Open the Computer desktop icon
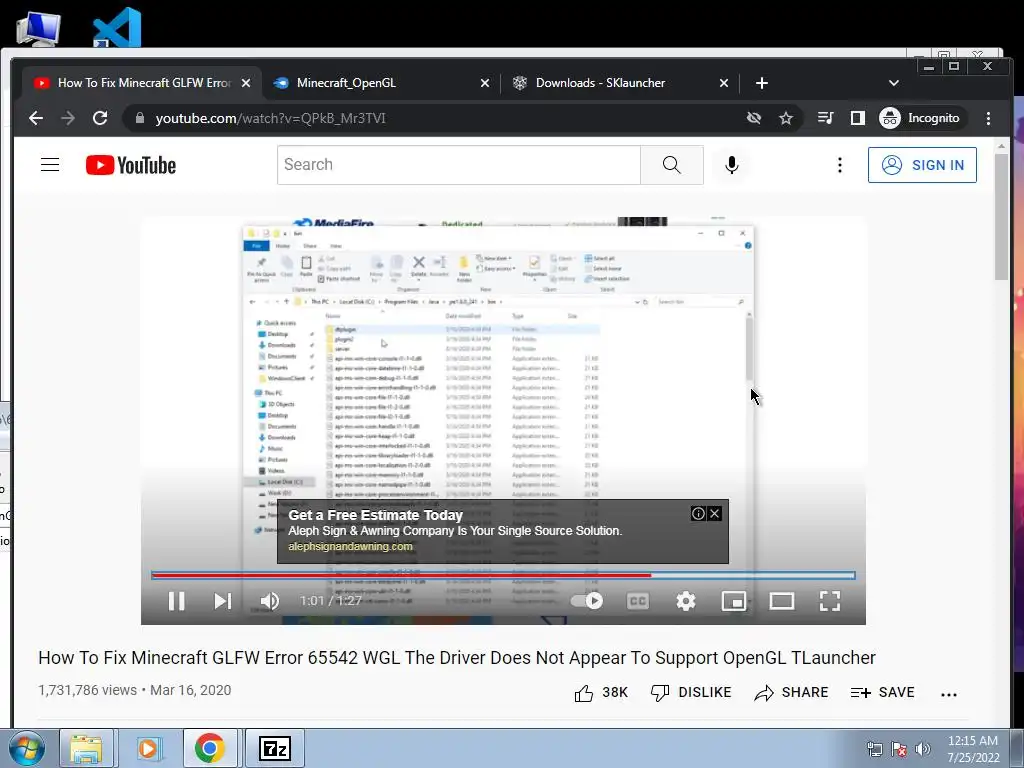Image resolution: width=1024 pixels, height=768 pixels. (x=38, y=28)
